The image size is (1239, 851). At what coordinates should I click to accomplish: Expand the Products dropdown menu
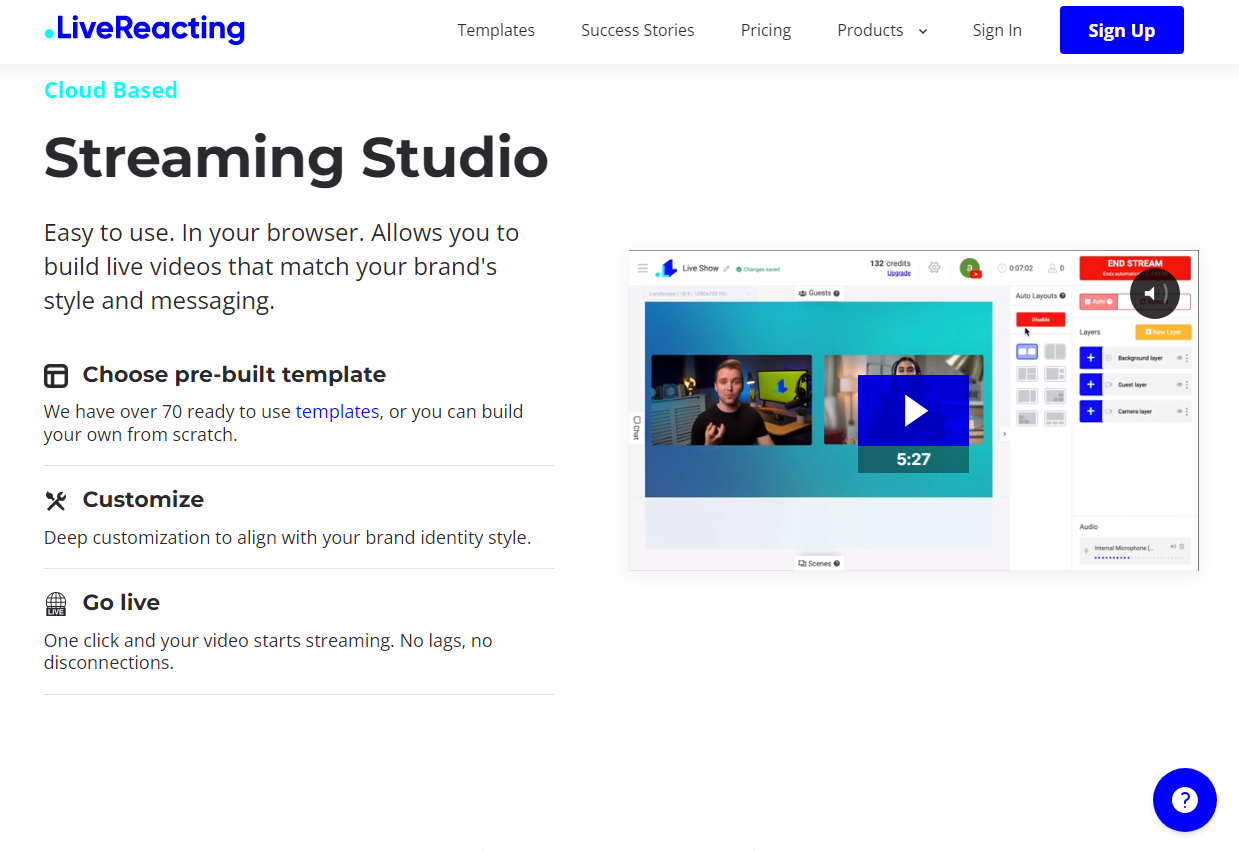click(x=883, y=30)
